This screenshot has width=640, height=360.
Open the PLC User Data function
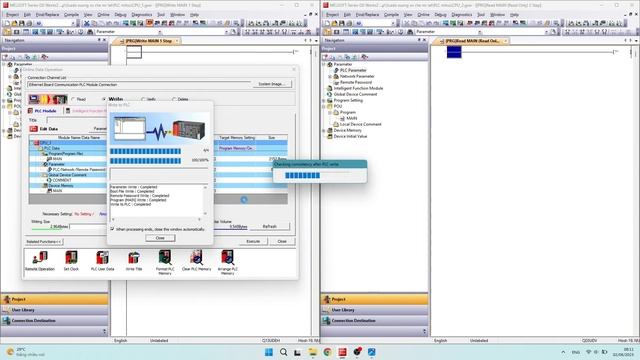point(102,261)
